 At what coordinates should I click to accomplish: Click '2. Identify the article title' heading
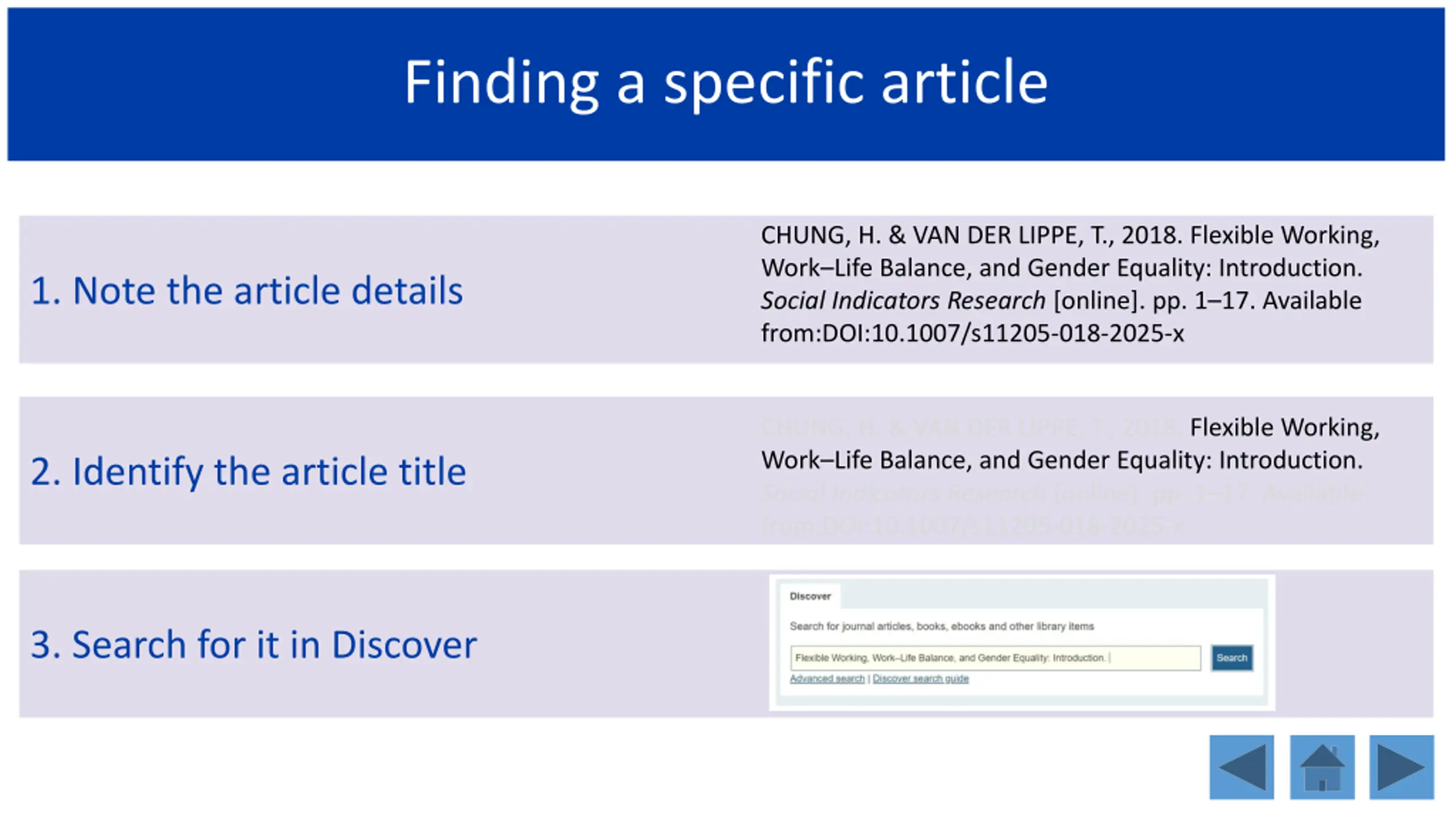[x=249, y=471]
